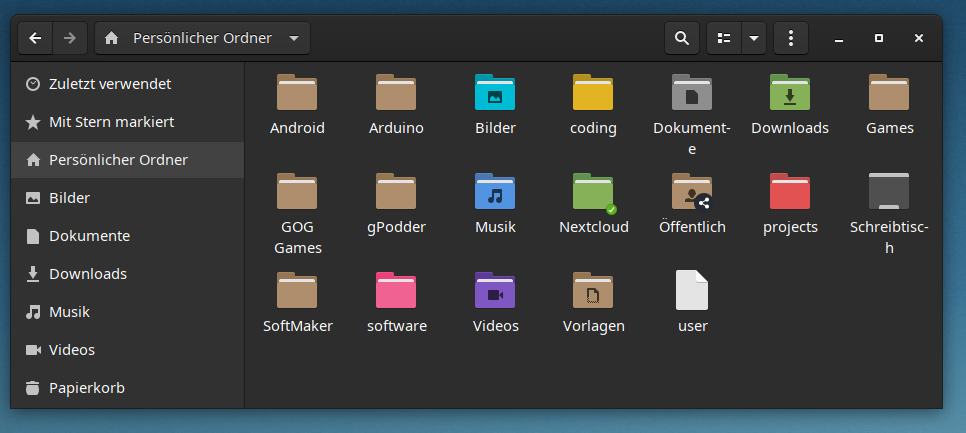Open Downloads from the sidebar
The height and width of the screenshot is (433, 966).
pos(128,274)
